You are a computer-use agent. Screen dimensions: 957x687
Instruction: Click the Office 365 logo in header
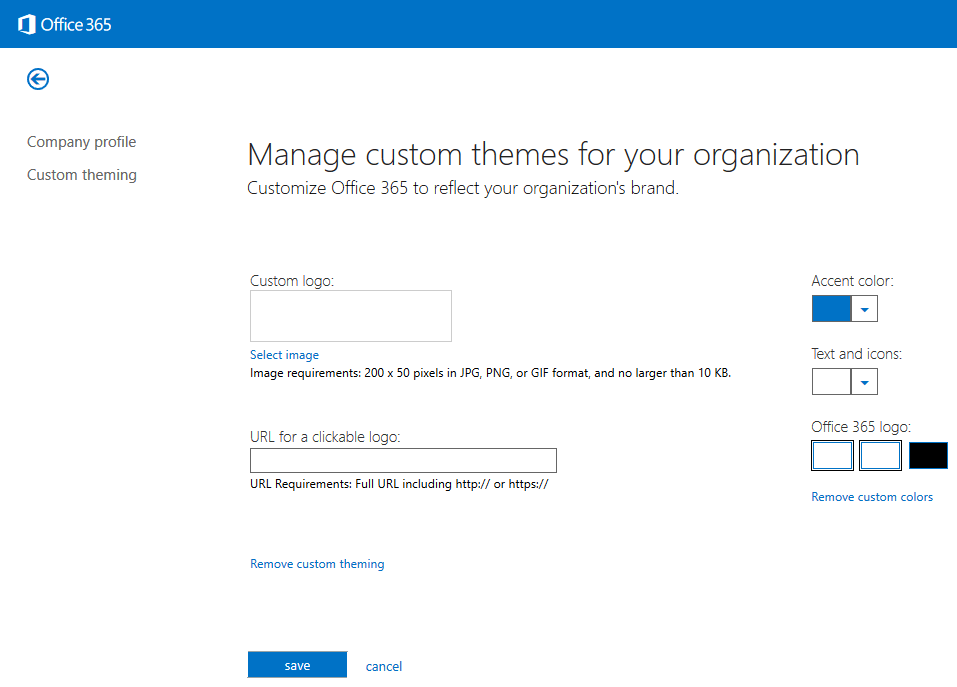pos(65,24)
